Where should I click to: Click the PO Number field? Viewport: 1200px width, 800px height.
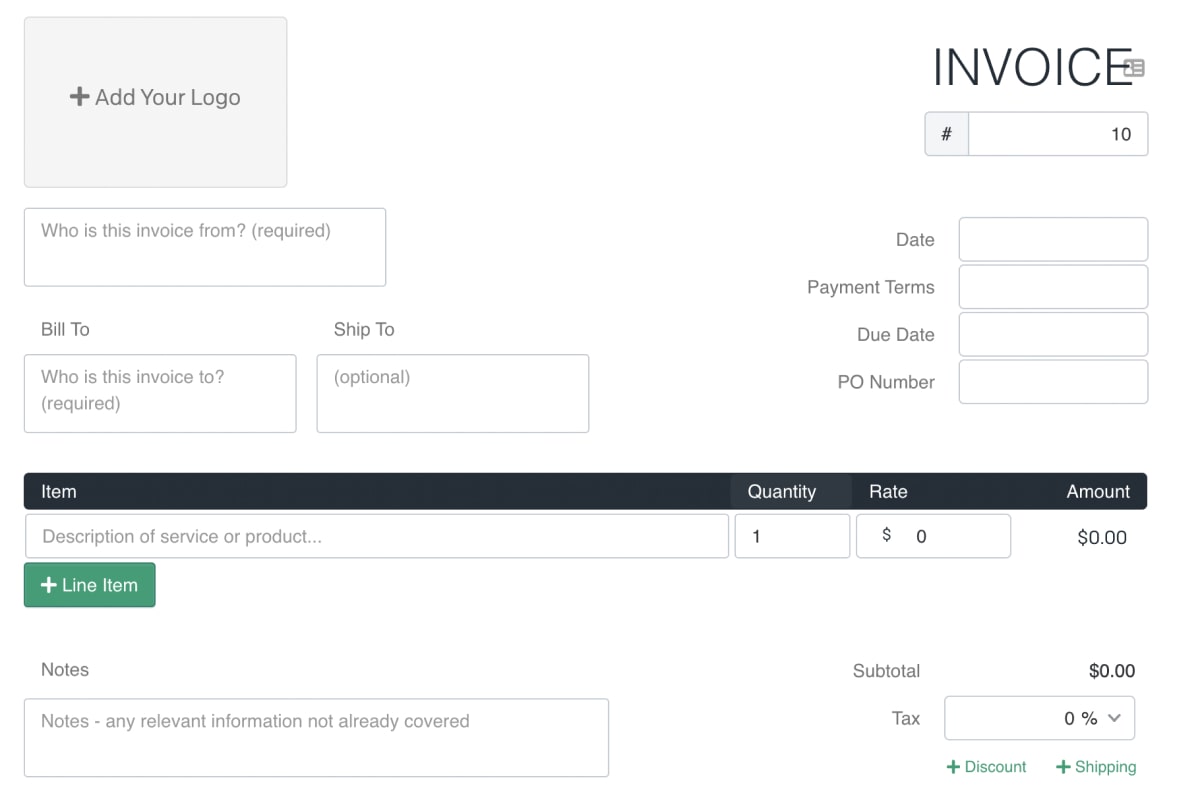[1053, 381]
